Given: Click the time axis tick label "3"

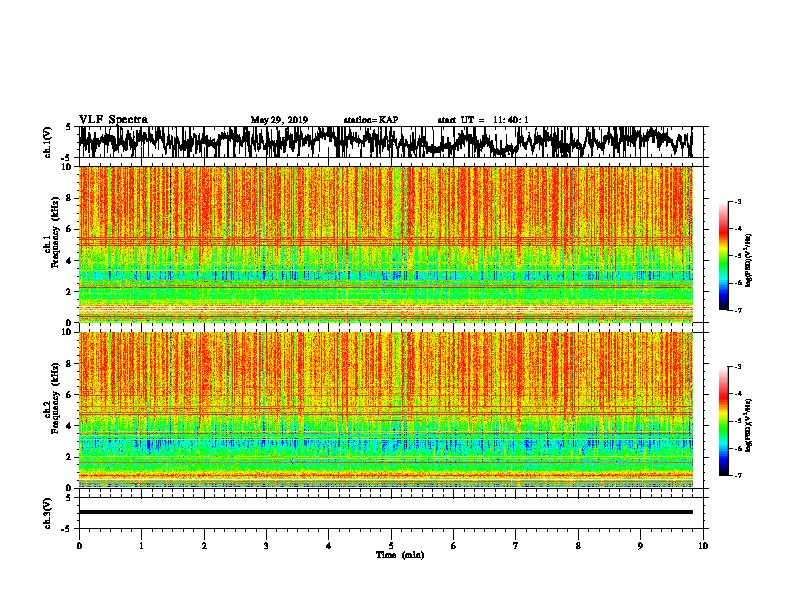Looking at the screenshot, I should click(266, 546).
